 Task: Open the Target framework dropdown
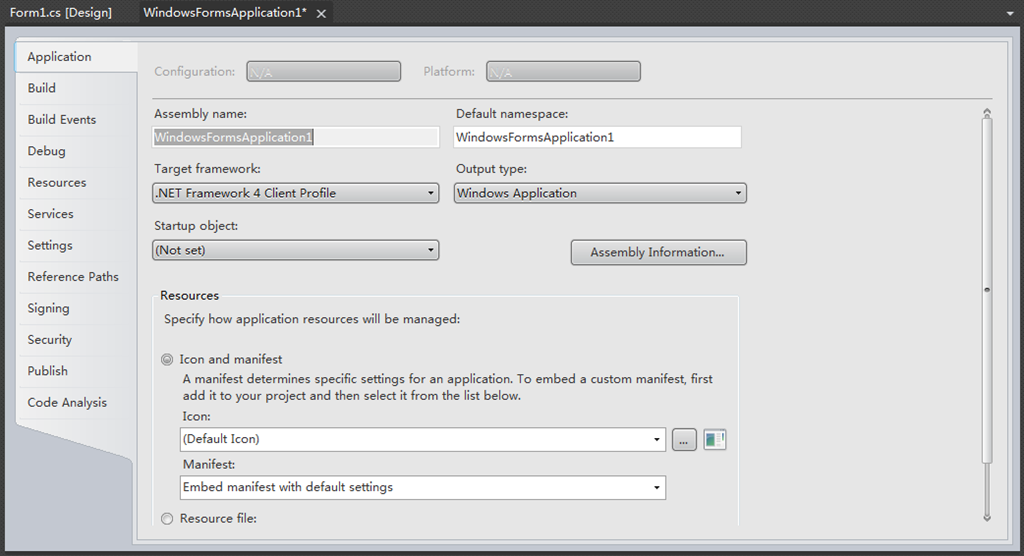pos(295,193)
